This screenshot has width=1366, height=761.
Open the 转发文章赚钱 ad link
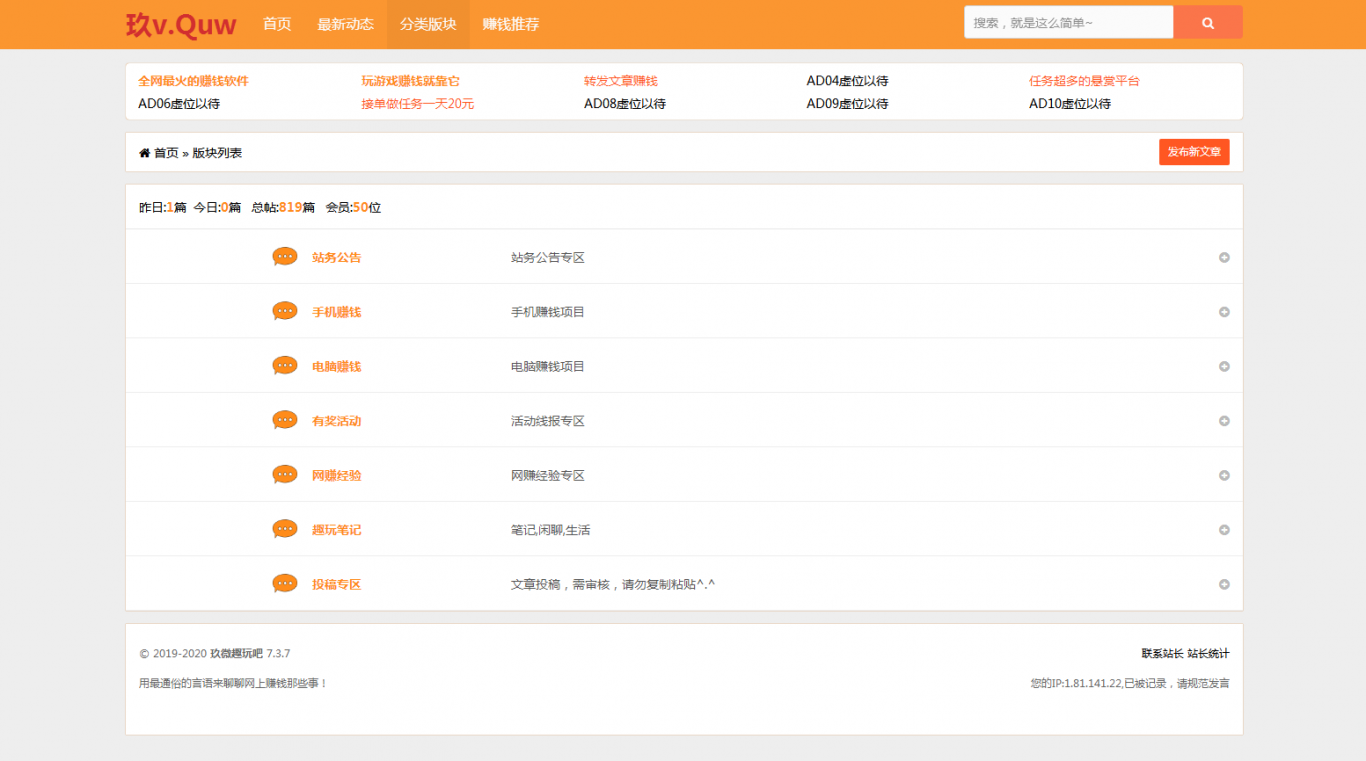[621, 81]
